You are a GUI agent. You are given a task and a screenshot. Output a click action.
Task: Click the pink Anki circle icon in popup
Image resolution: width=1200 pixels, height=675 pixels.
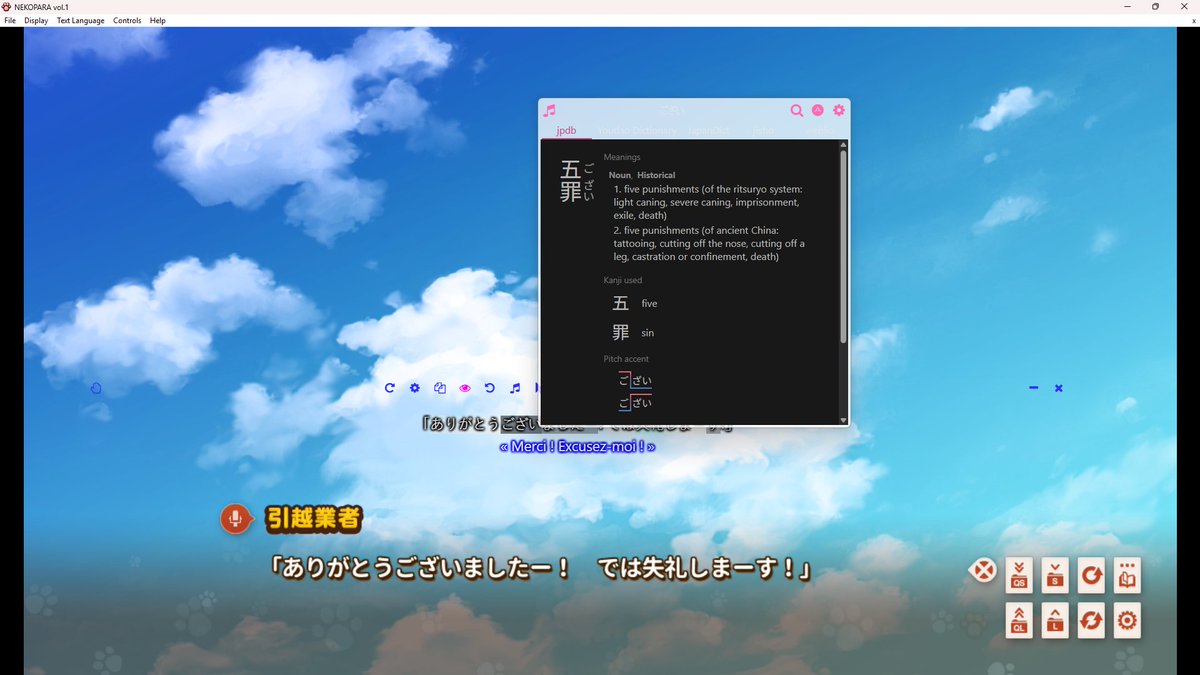(818, 111)
